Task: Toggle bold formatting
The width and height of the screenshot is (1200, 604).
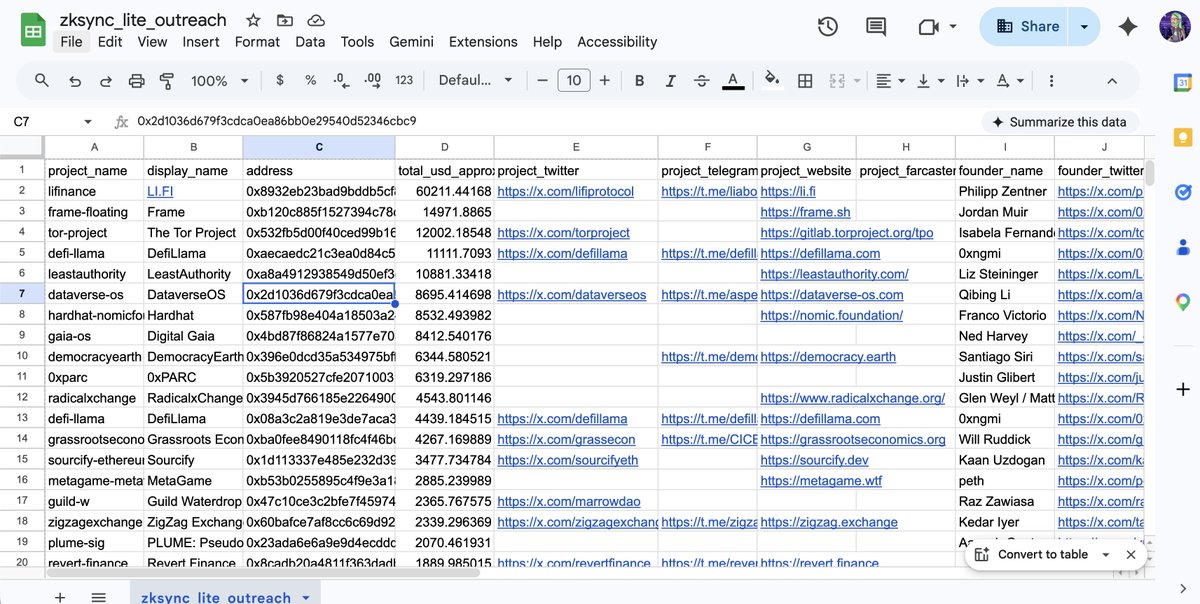Action: 640,80
